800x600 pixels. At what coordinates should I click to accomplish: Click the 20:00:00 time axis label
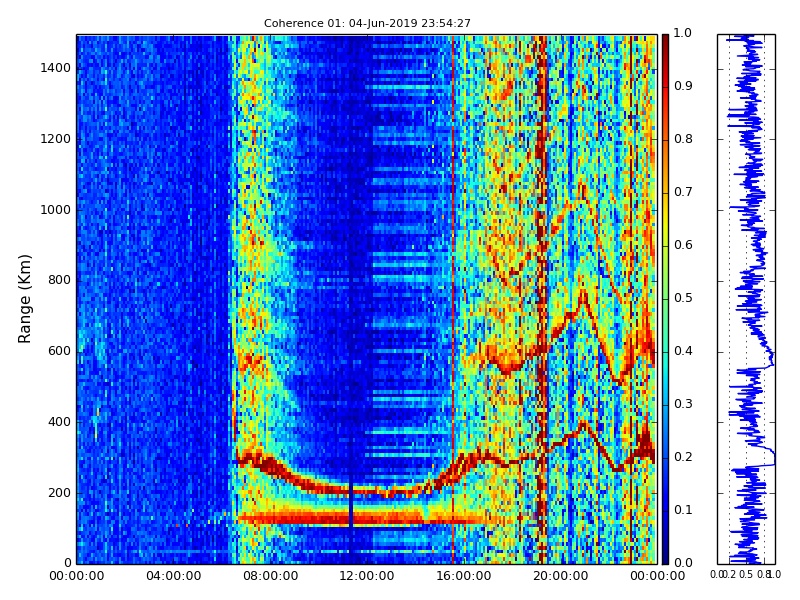coord(560,576)
